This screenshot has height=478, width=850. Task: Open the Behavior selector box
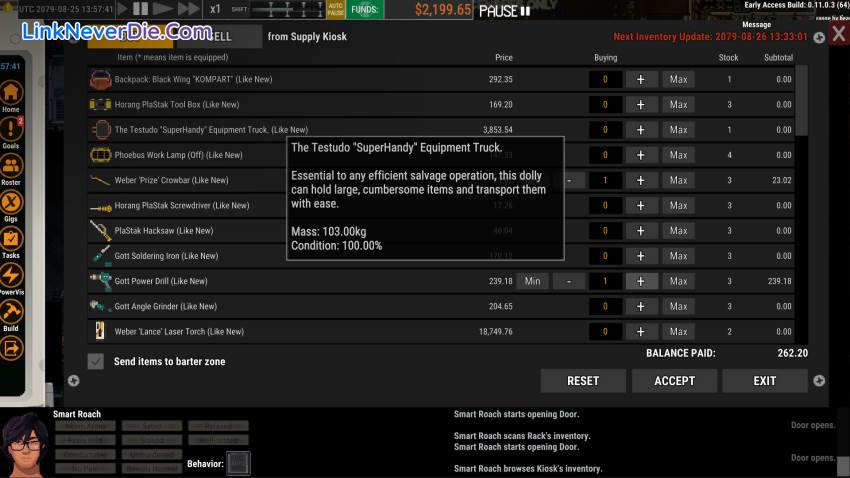pos(238,463)
